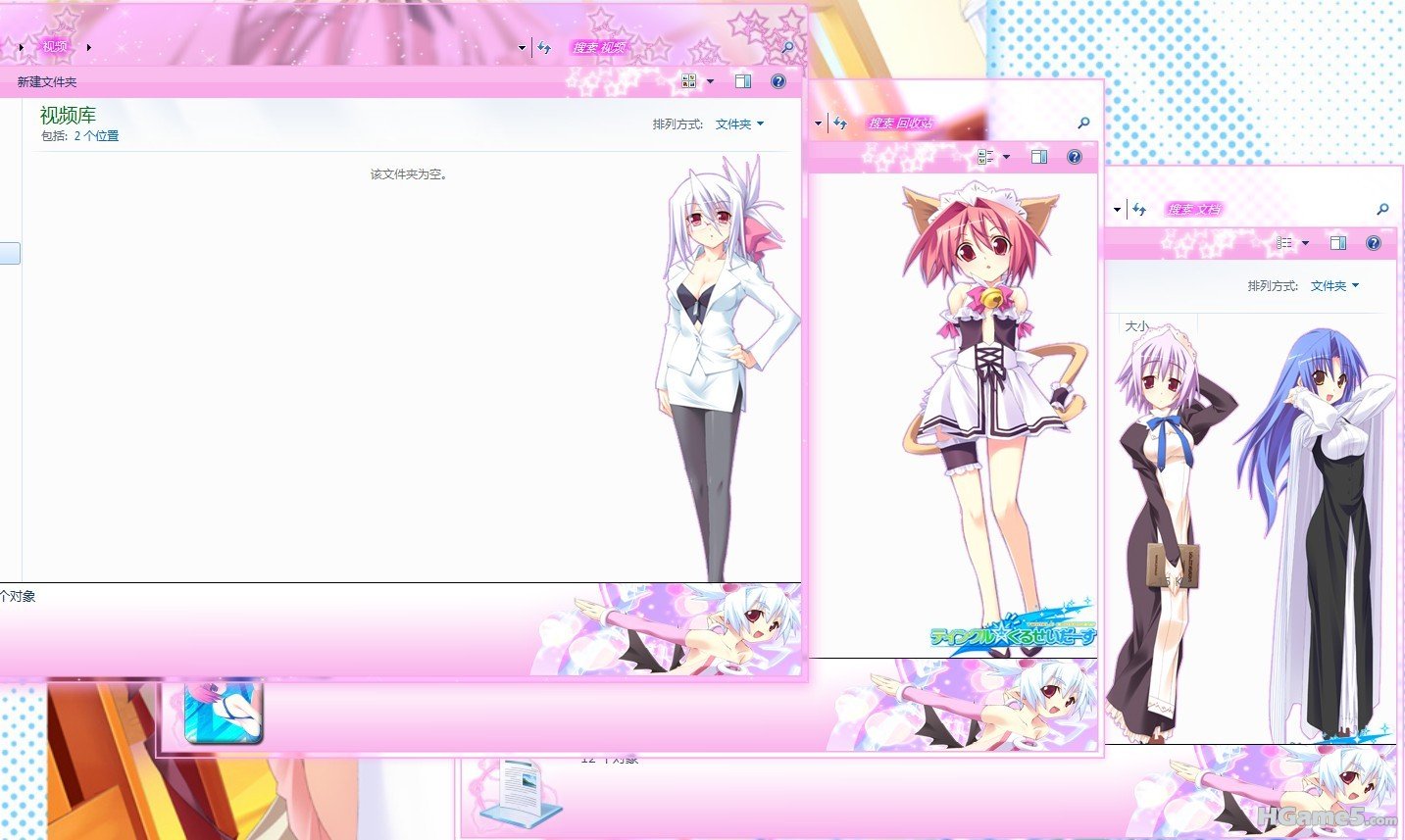
Task: Open the 2 个位置 link under 视频库
Action: [x=96, y=136]
